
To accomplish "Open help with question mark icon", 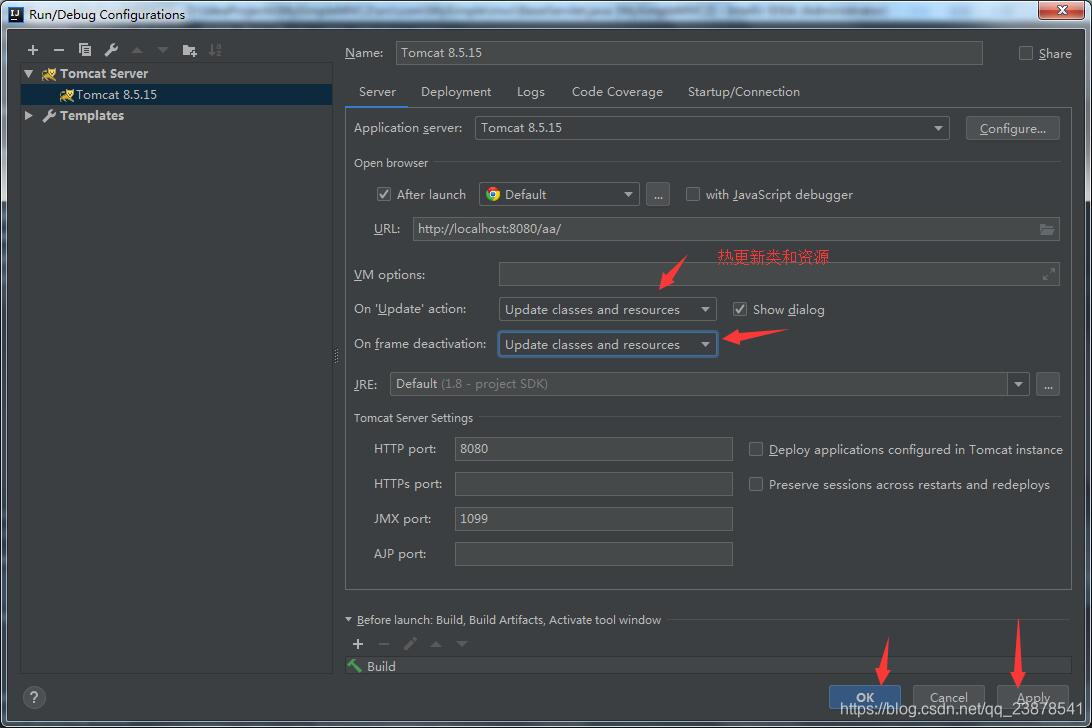I will [x=34, y=697].
